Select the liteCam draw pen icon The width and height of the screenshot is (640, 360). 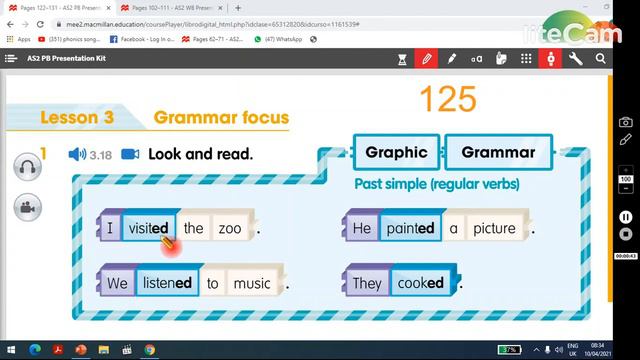coord(625,140)
